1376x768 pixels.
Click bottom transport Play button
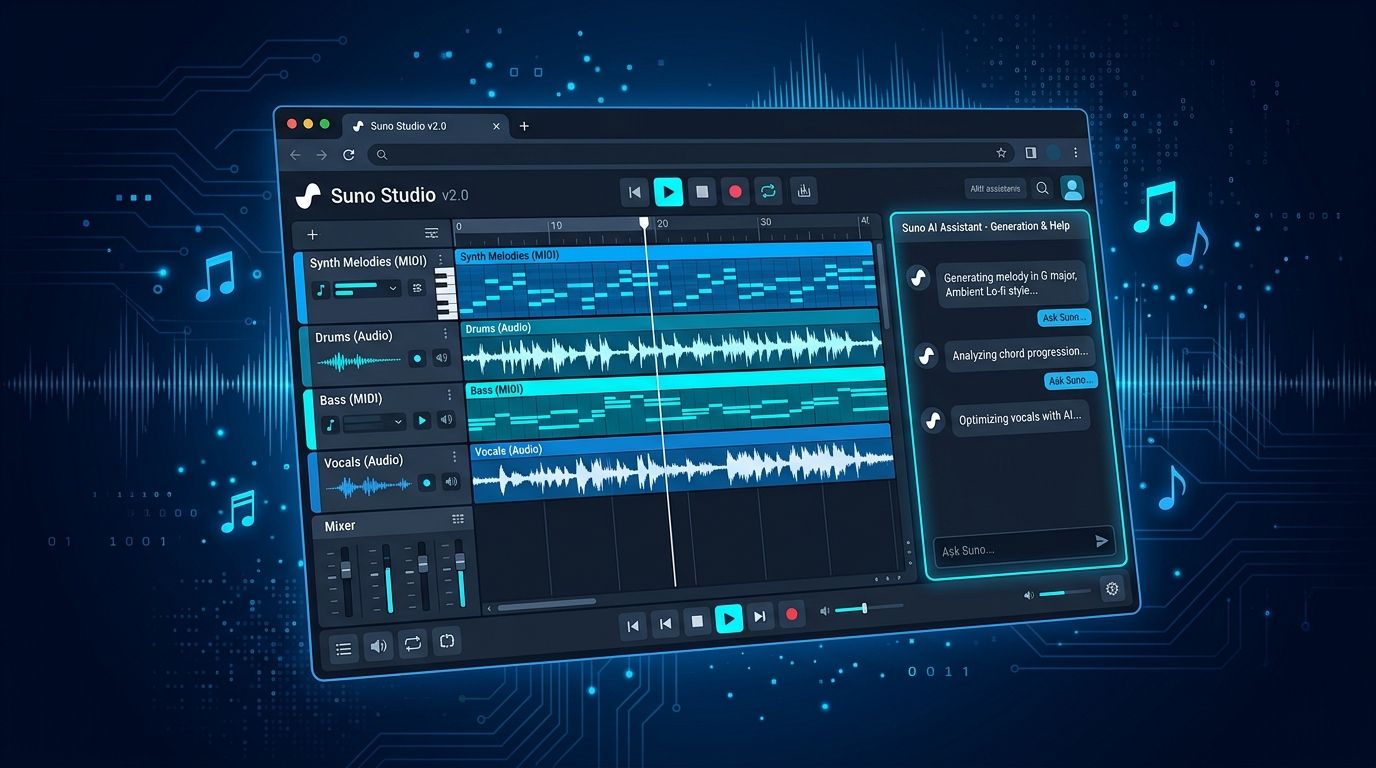click(729, 619)
